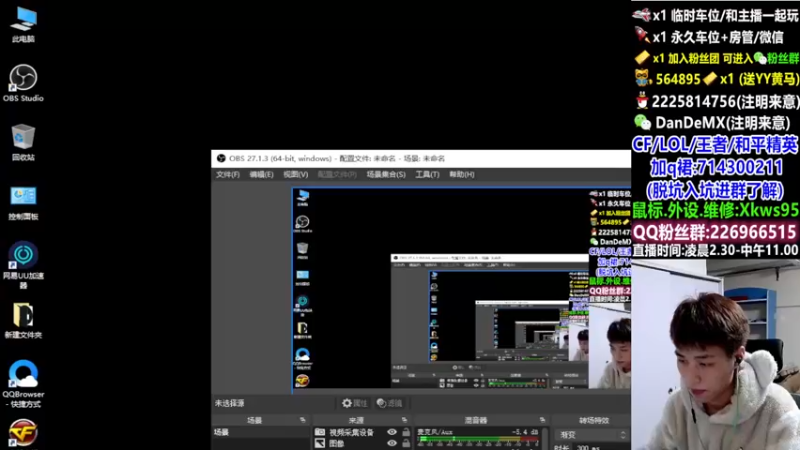Viewport: 800px width, 450px height.
Task: Click the 转场特效 panel header
Action: (591, 420)
